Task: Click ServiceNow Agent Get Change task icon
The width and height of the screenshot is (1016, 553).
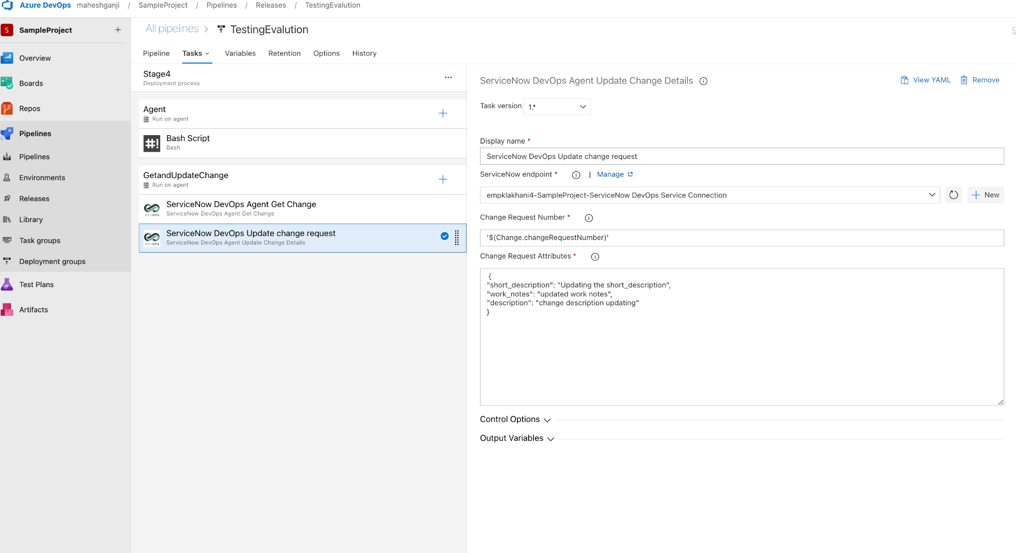Action: (152, 209)
